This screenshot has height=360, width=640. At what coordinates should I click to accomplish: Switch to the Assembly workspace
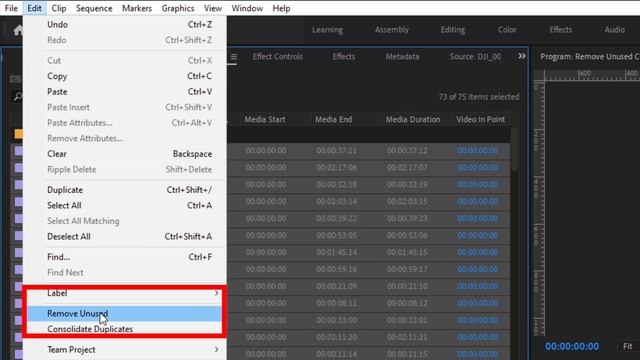pos(392,30)
